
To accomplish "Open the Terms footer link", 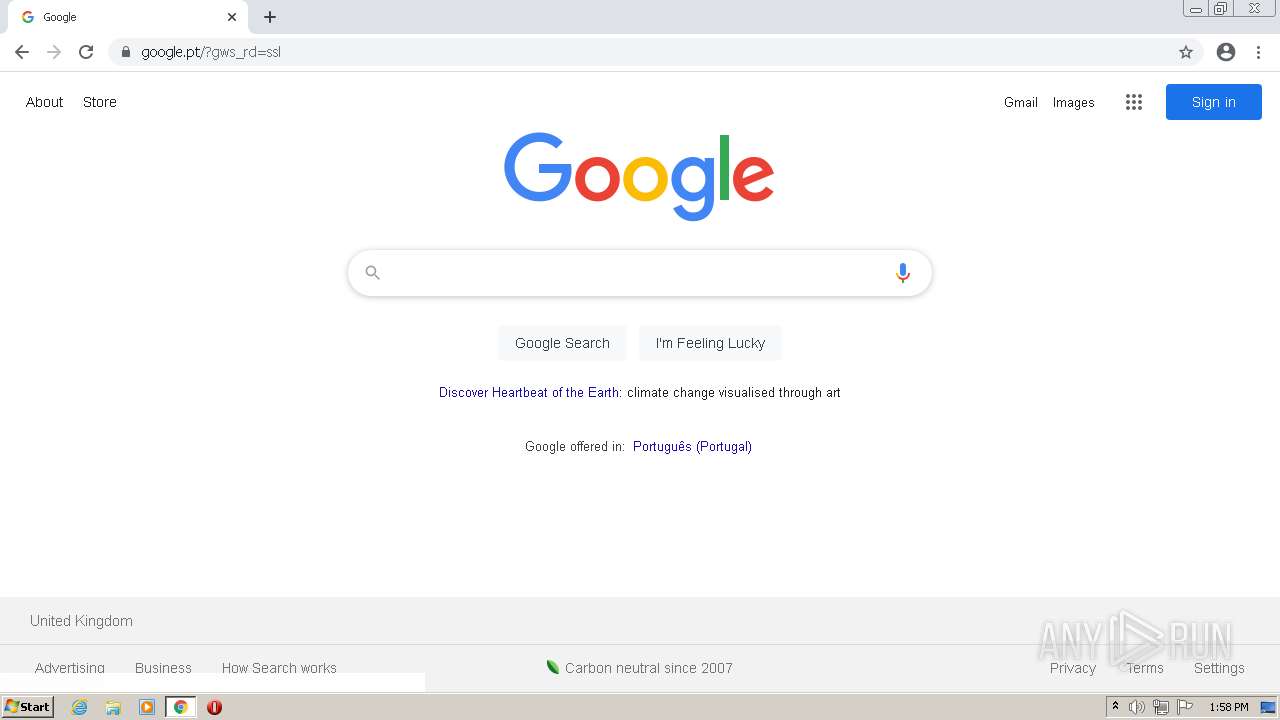I will click(1145, 668).
